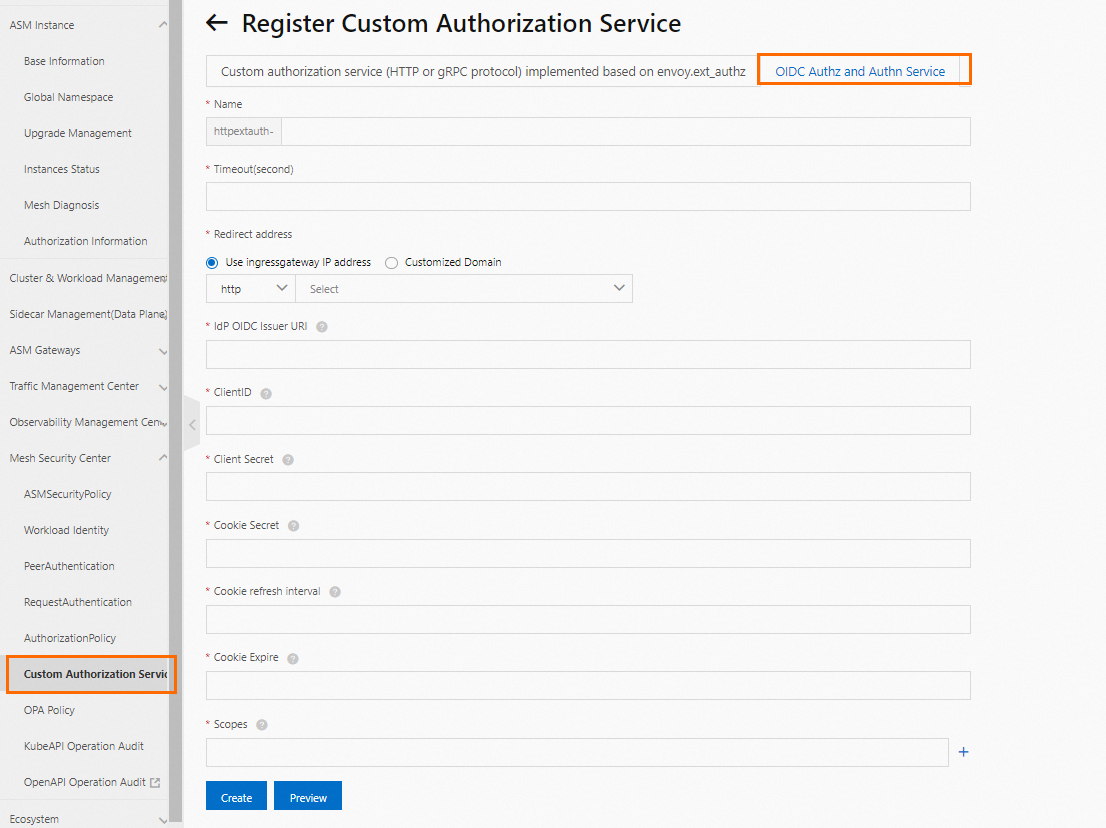1106x828 pixels.
Task: Focus the Name input field
Action: [x=626, y=131]
